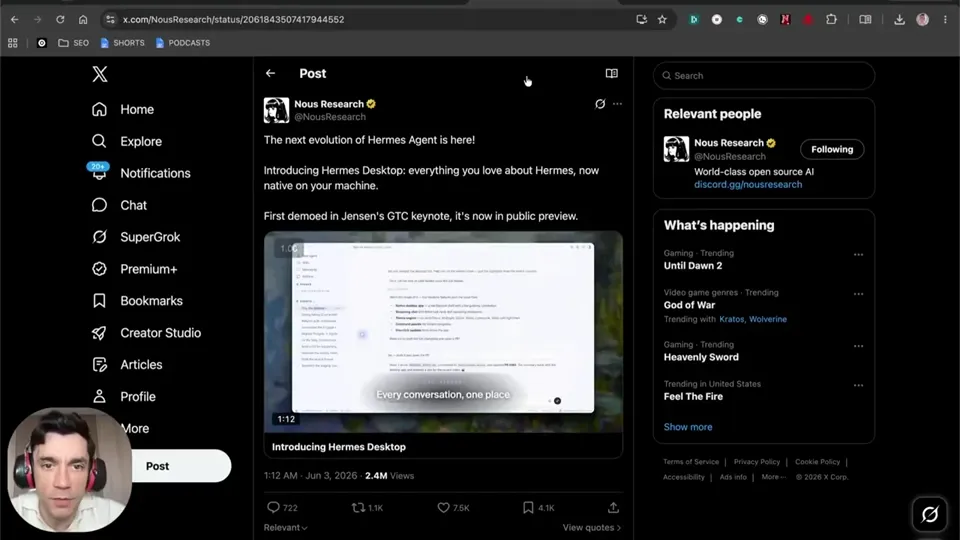Open Notifications with the 20+ badge

pyautogui.click(x=140, y=173)
